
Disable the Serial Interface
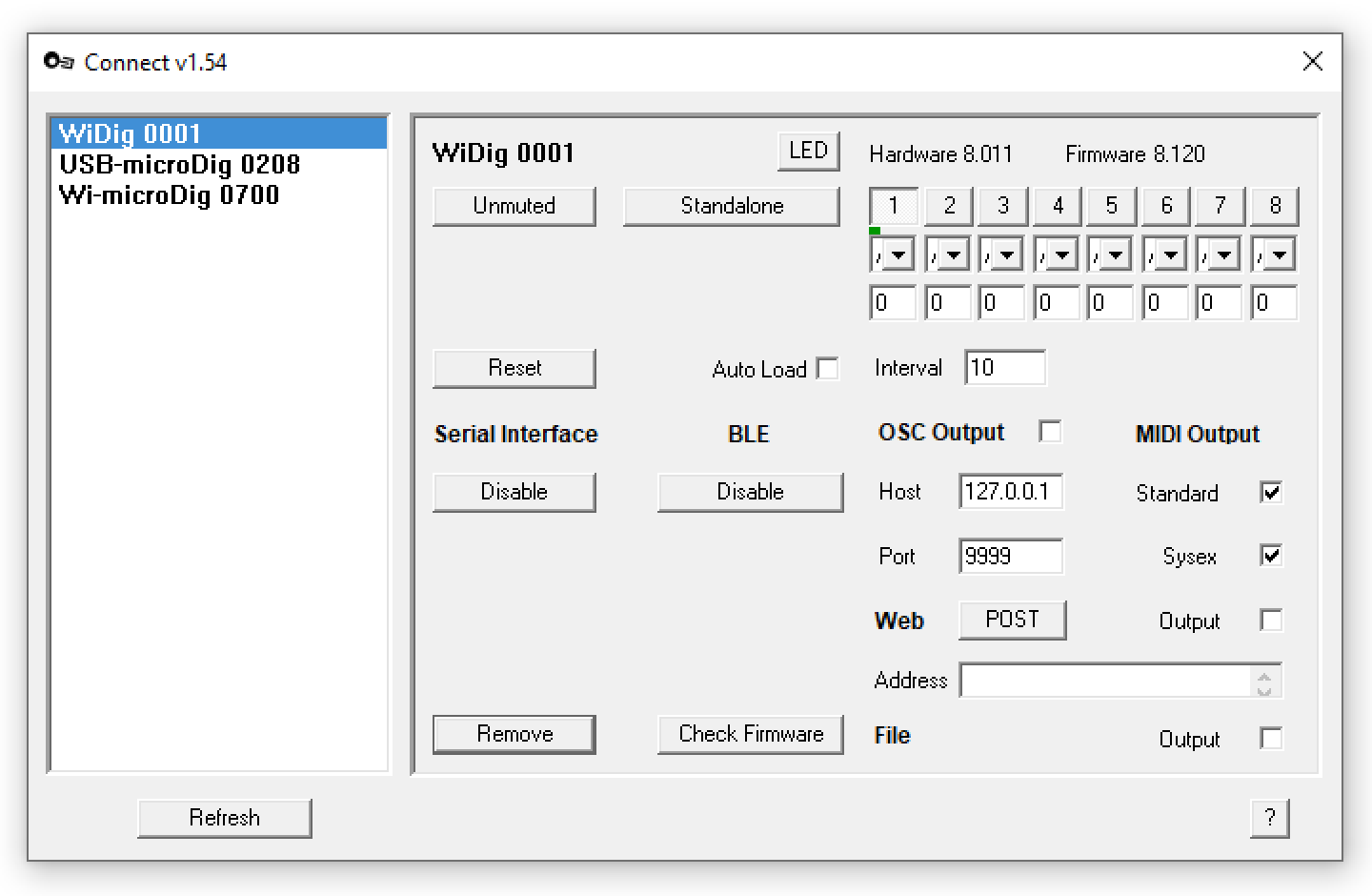514,492
